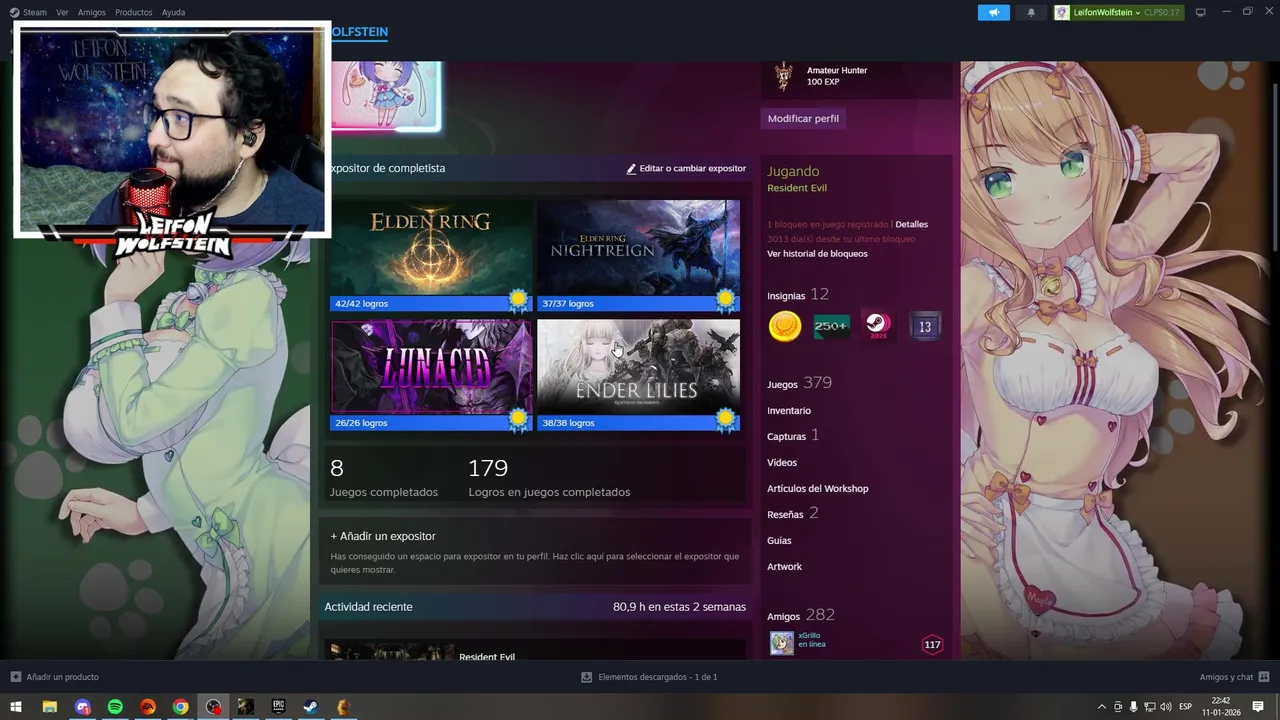
Task: Click xGrillo's level 117 badge
Action: click(932, 644)
